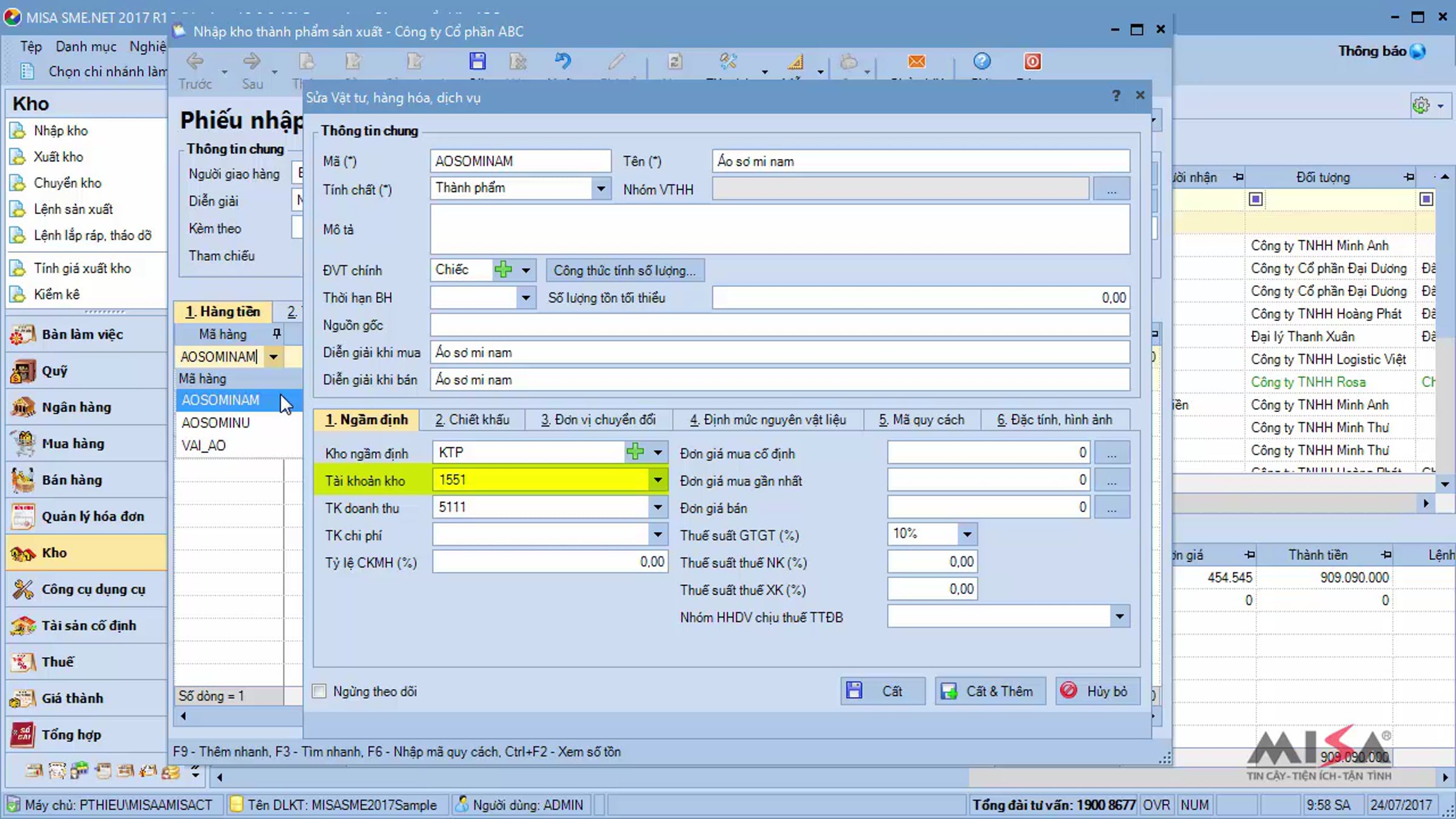Open the Bán hàng module
Viewport: 1456px width, 819px height.
(86, 480)
